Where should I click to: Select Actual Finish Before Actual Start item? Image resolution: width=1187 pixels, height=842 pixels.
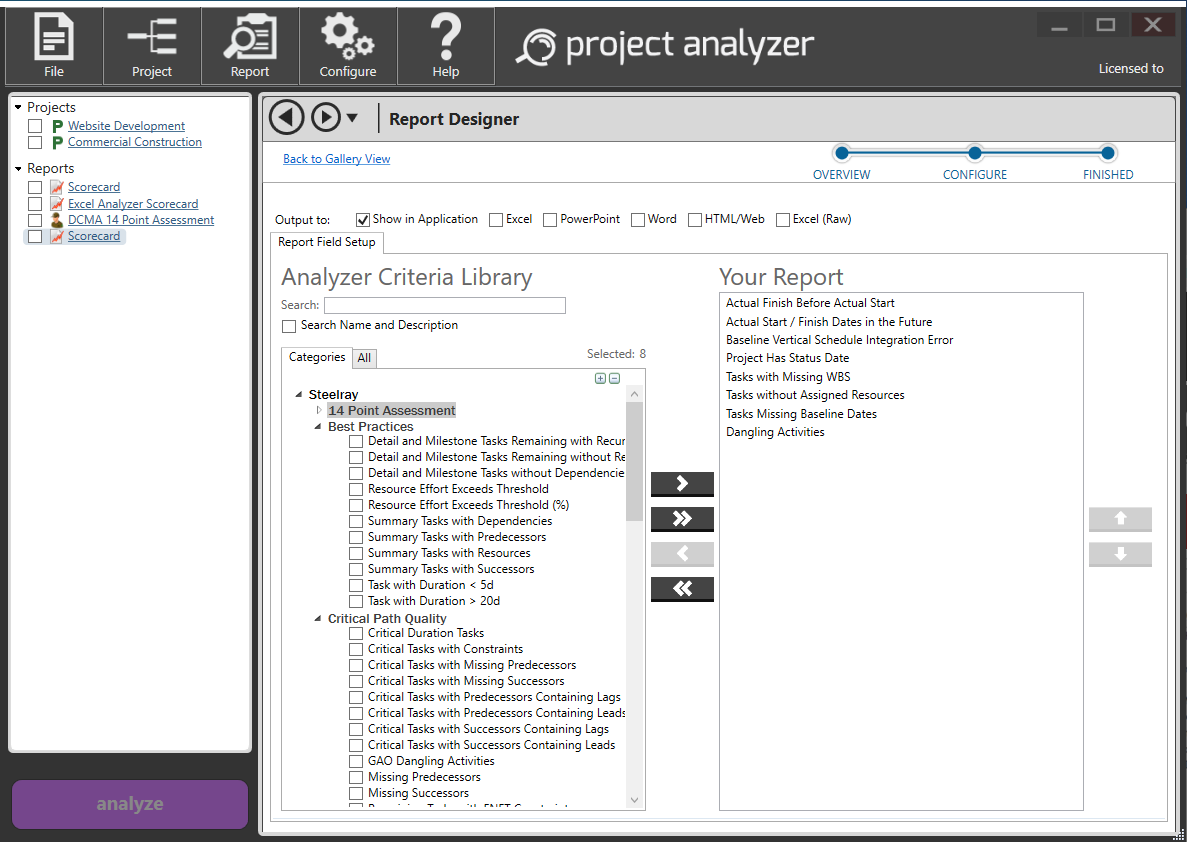(810, 303)
